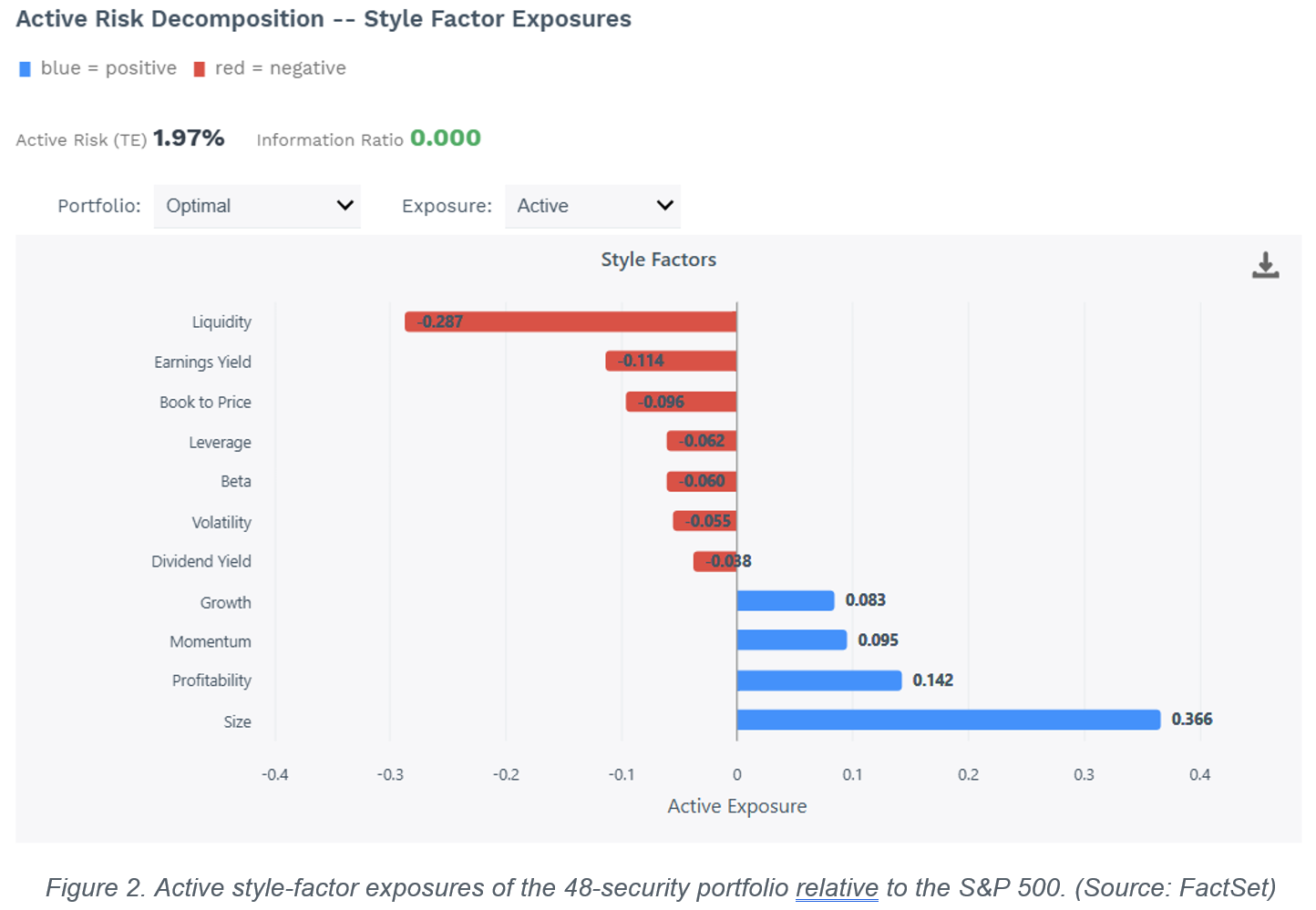Click the 0.083 value label
This screenshot has width=1316, height=910.
tap(866, 600)
